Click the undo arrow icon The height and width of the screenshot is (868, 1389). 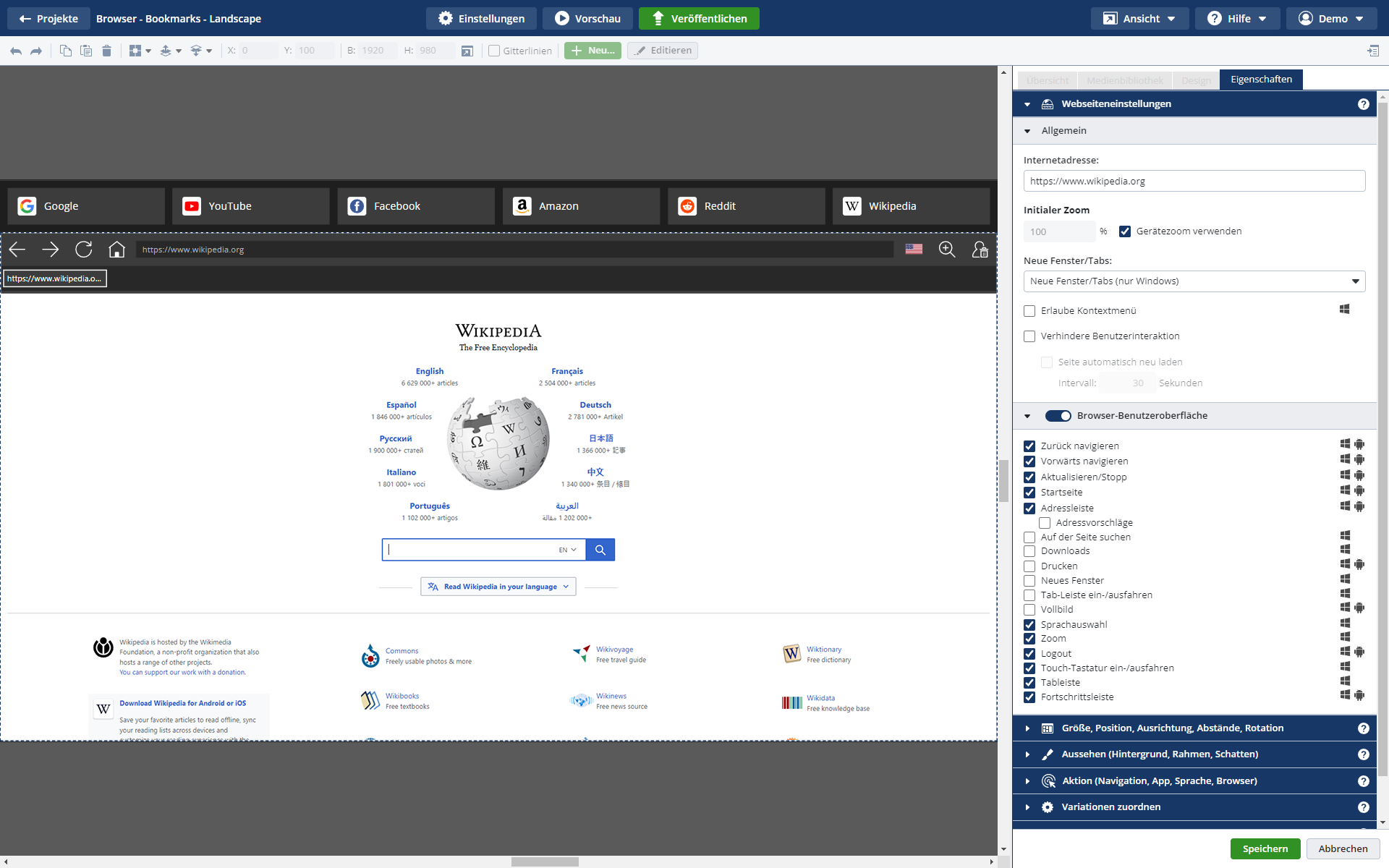(x=16, y=51)
